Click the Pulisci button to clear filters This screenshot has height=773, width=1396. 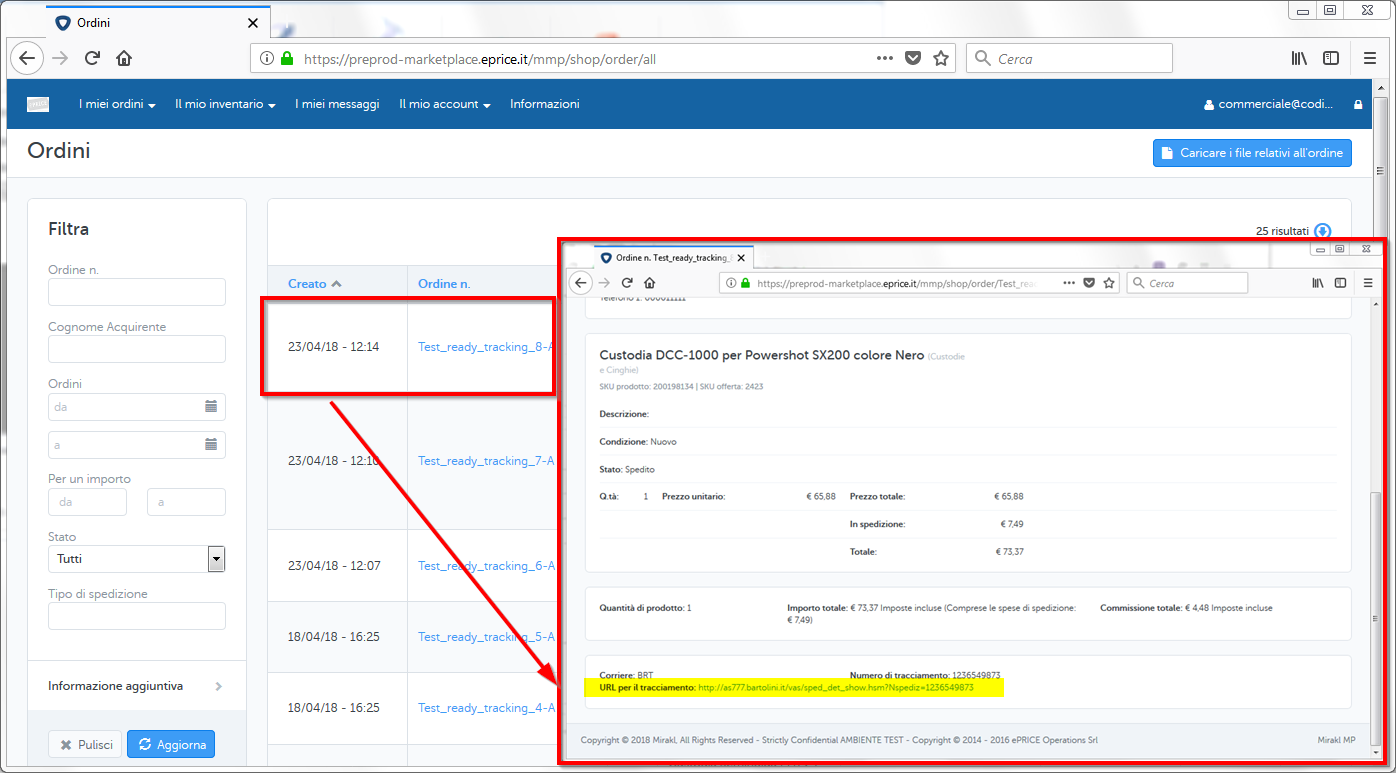pos(86,745)
